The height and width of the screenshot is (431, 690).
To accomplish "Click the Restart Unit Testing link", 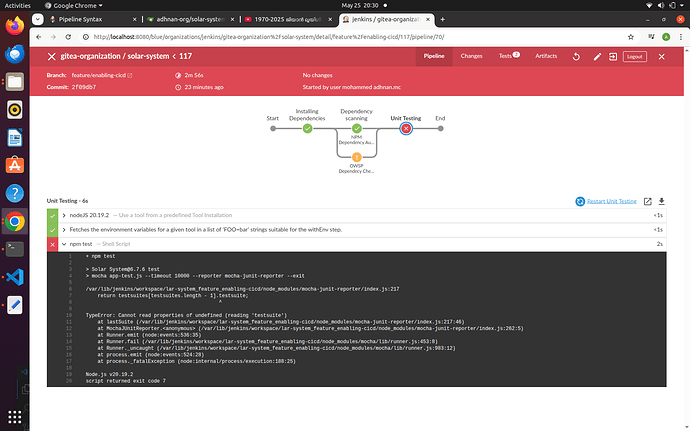I will pyautogui.click(x=612, y=201).
